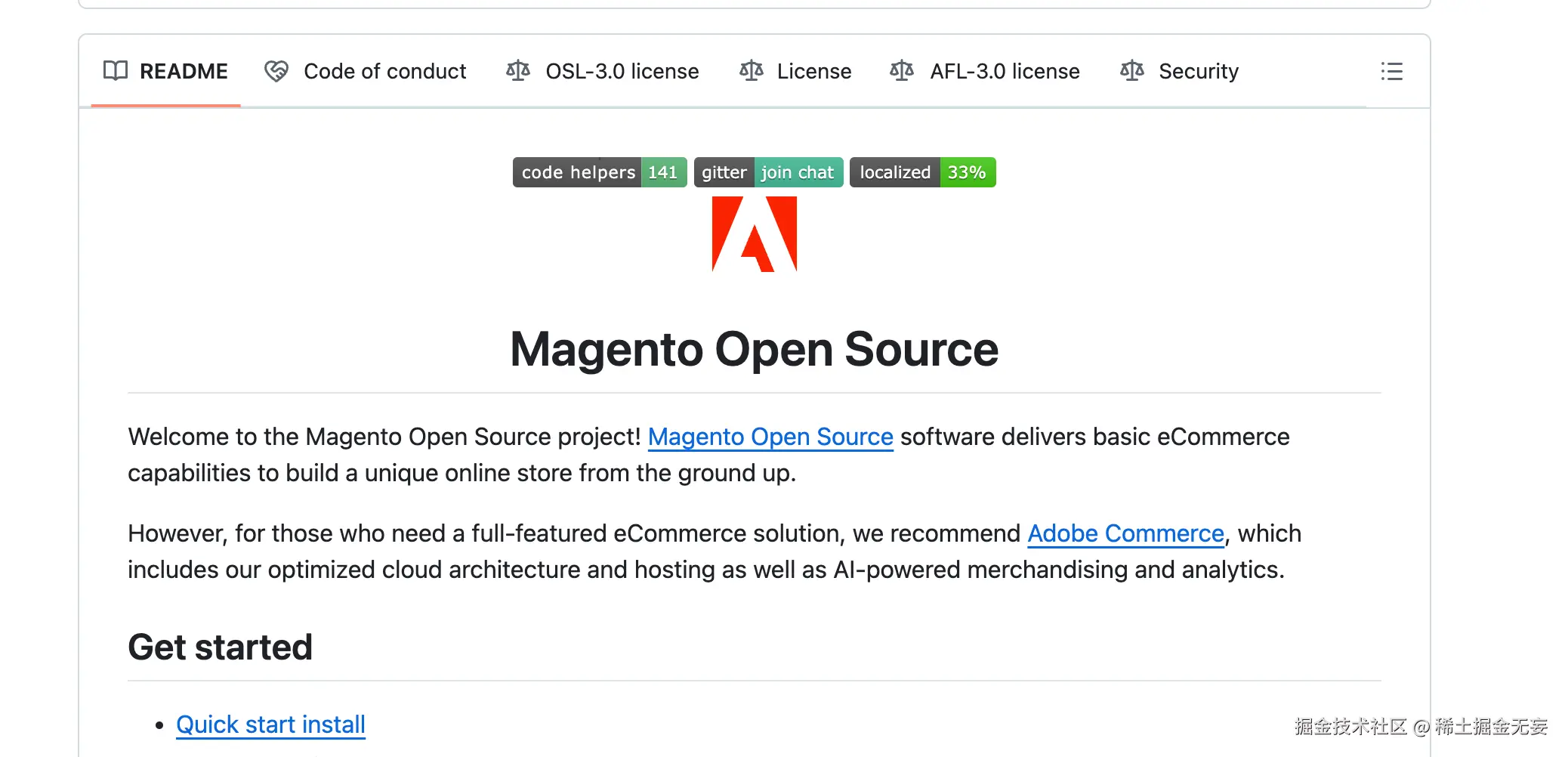1568x757 pixels.
Task: Follow the Adobe Commerce link
Action: [1125, 533]
